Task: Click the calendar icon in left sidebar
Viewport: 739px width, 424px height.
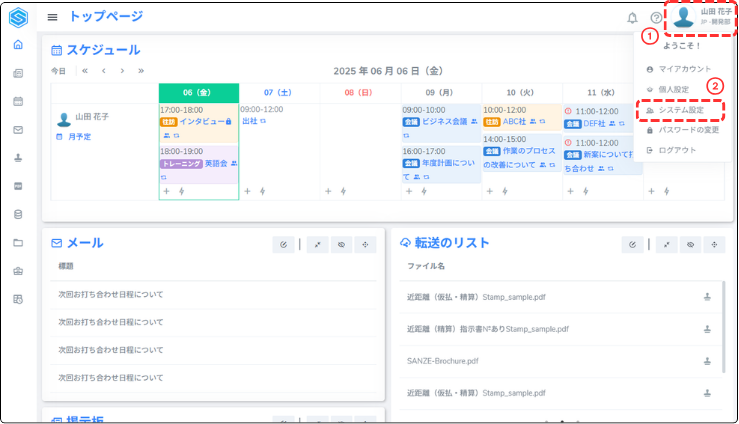Action: click(x=18, y=101)
